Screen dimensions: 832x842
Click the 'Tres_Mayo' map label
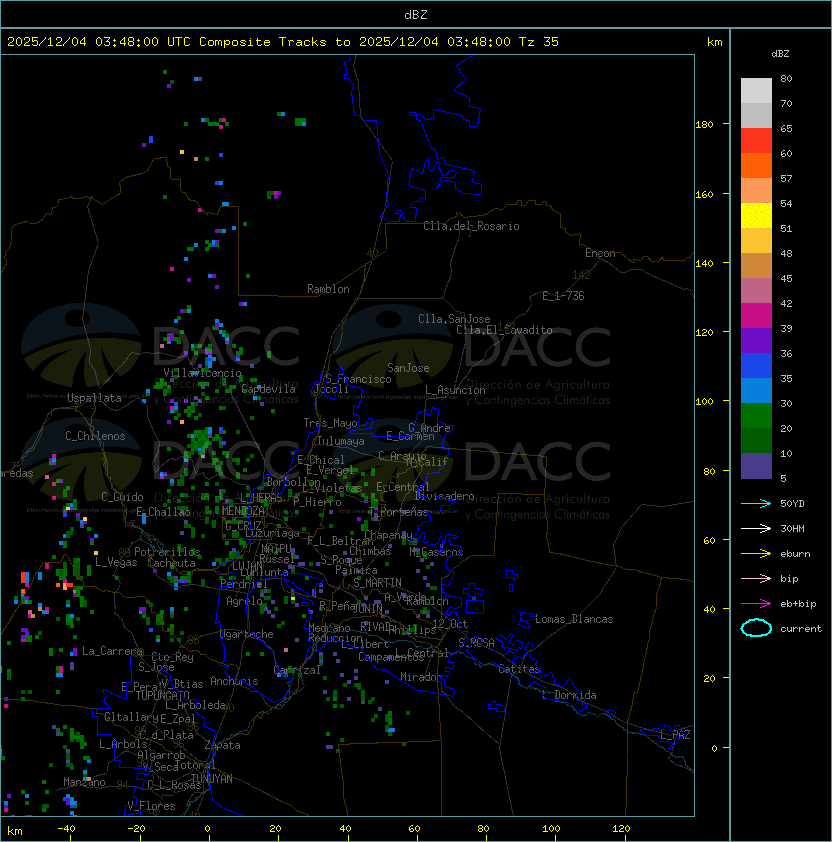click(x=330, y=423)
